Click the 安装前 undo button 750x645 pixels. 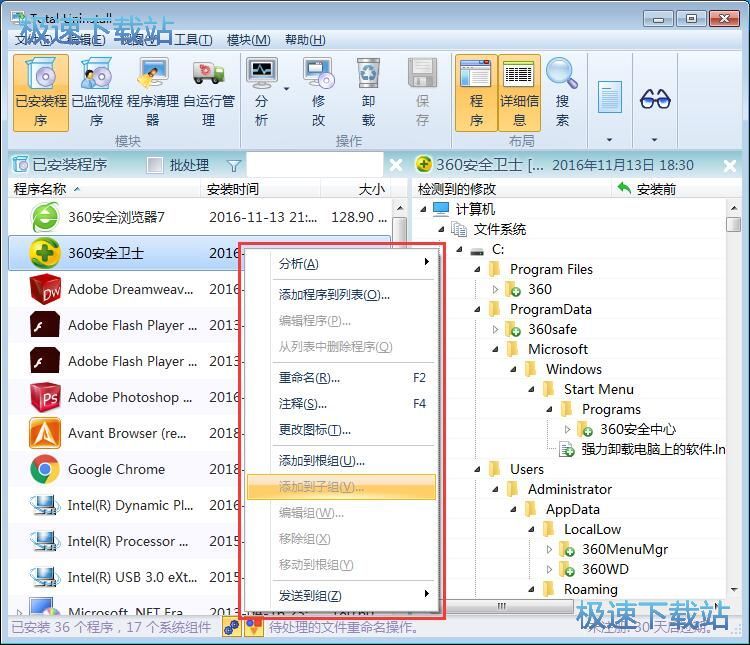click(x=647, y=189)
